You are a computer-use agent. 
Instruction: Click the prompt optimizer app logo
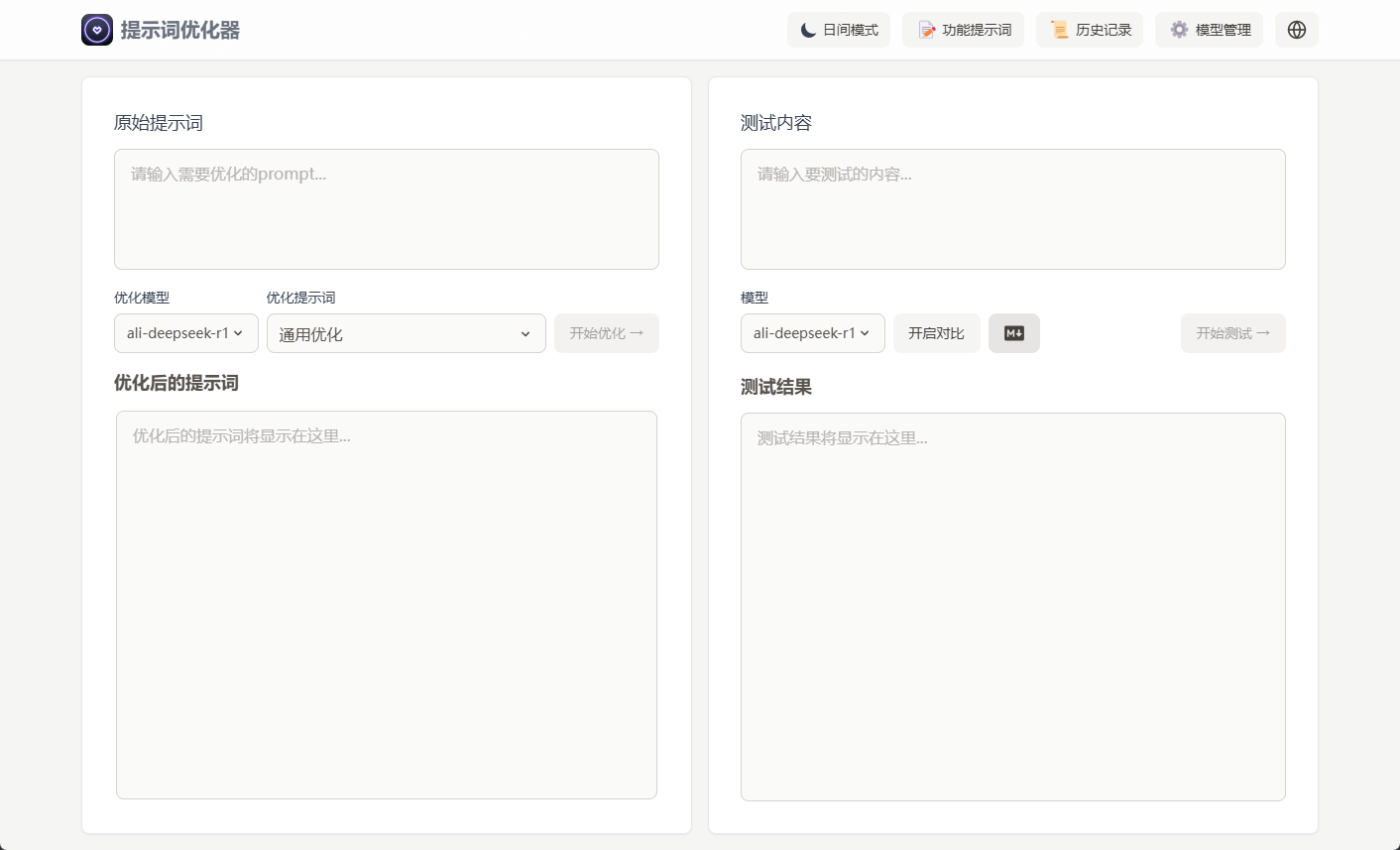(x=97, y=30)
